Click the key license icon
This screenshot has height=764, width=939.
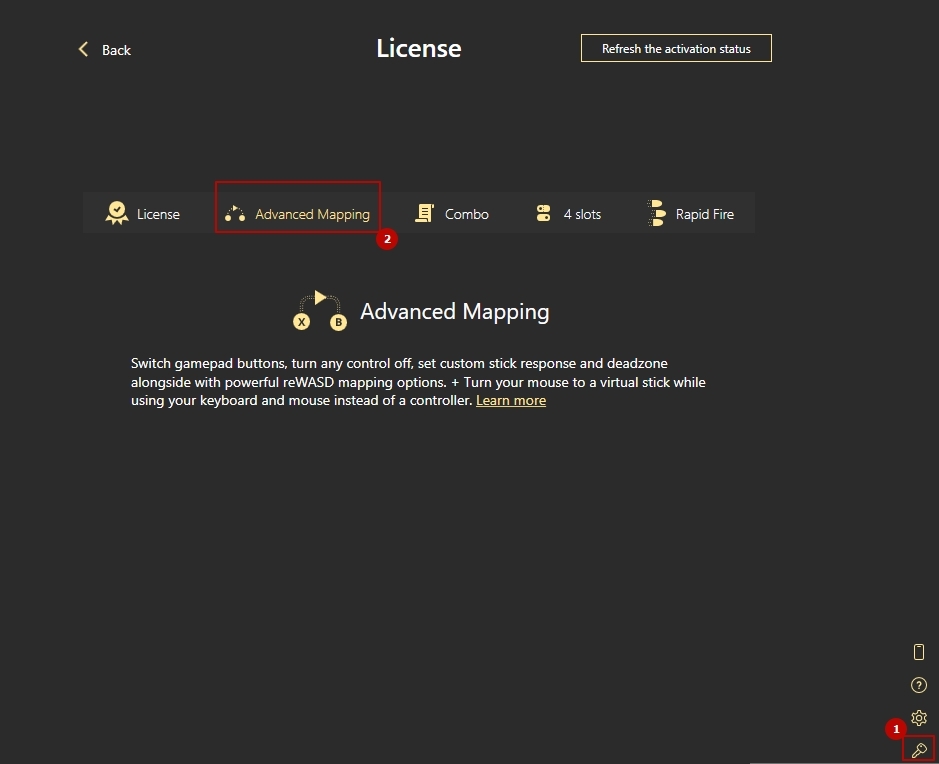coord(919,750)
